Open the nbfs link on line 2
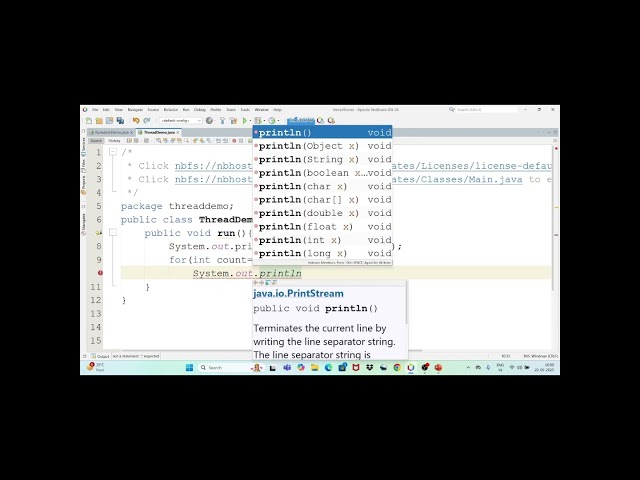640x480 pixels. tap(213, 166)
